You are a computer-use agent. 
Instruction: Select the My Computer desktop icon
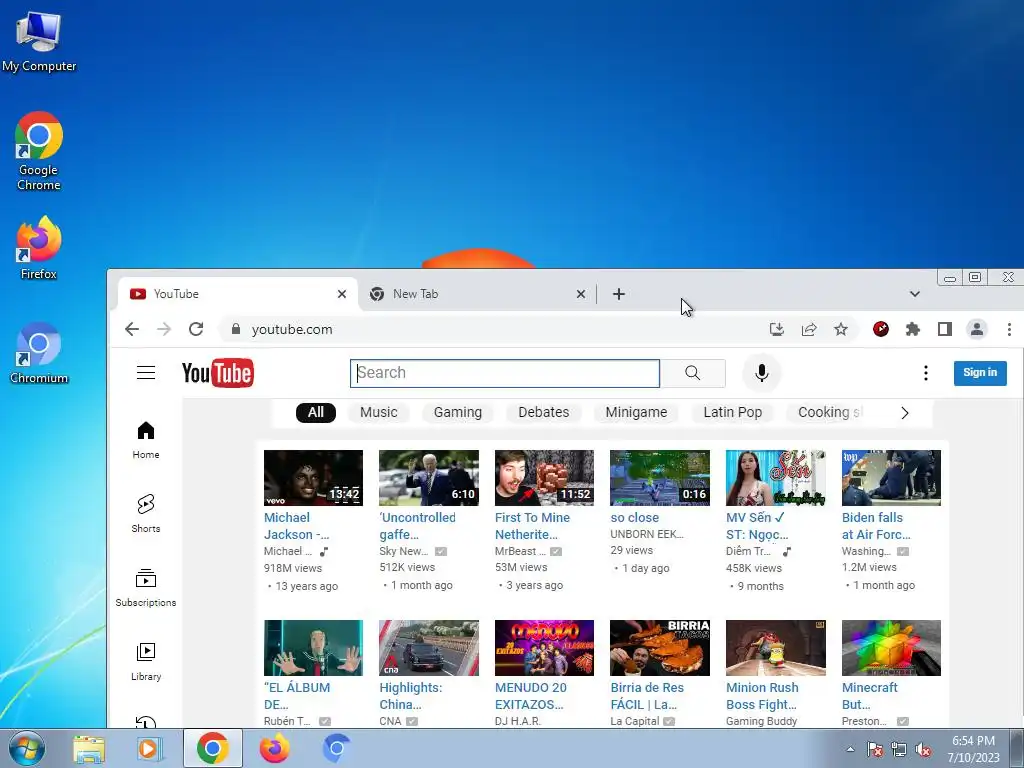click(39, 41)
